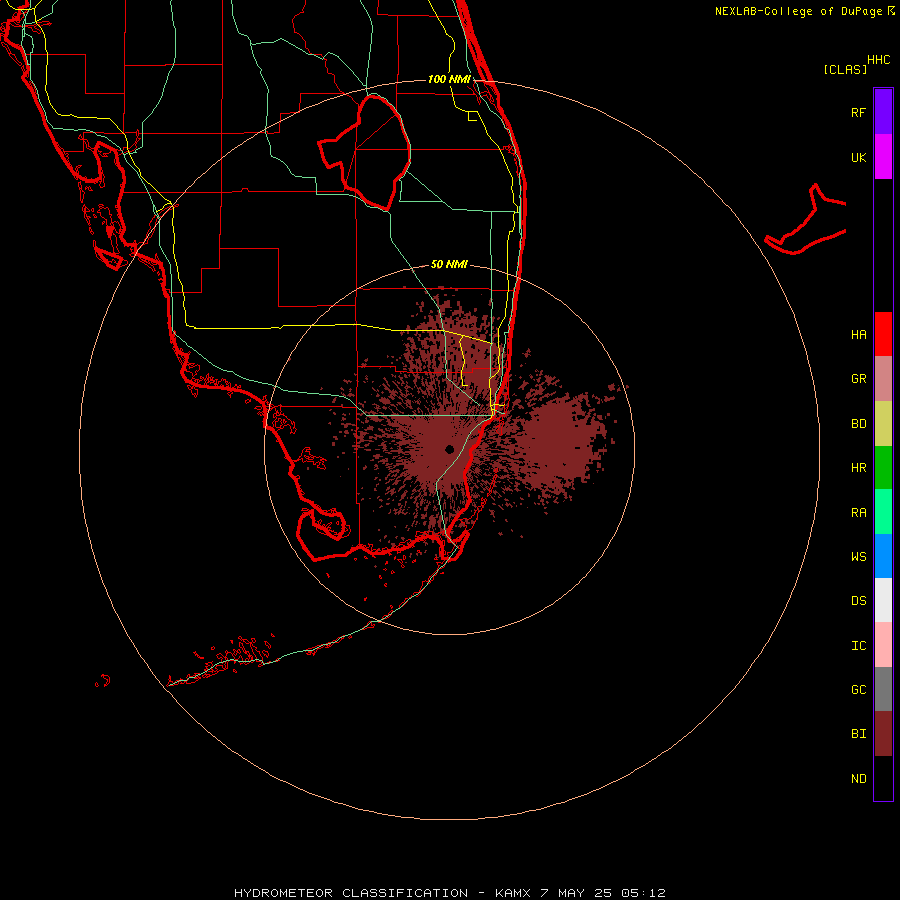Click the NEXLAB-College of DuPage credit text
900x900 pixels.
pyautogui.click(x=805, y=11)
